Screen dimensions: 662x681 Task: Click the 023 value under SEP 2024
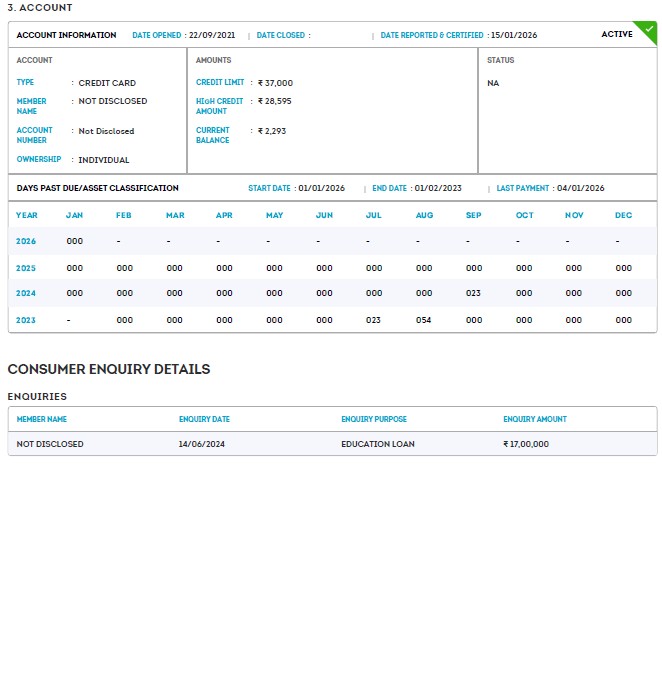click(474, 294)
